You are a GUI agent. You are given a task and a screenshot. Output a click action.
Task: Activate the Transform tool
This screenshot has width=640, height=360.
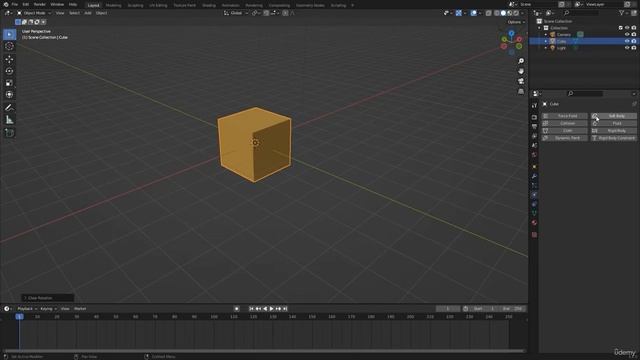[9, 95]
